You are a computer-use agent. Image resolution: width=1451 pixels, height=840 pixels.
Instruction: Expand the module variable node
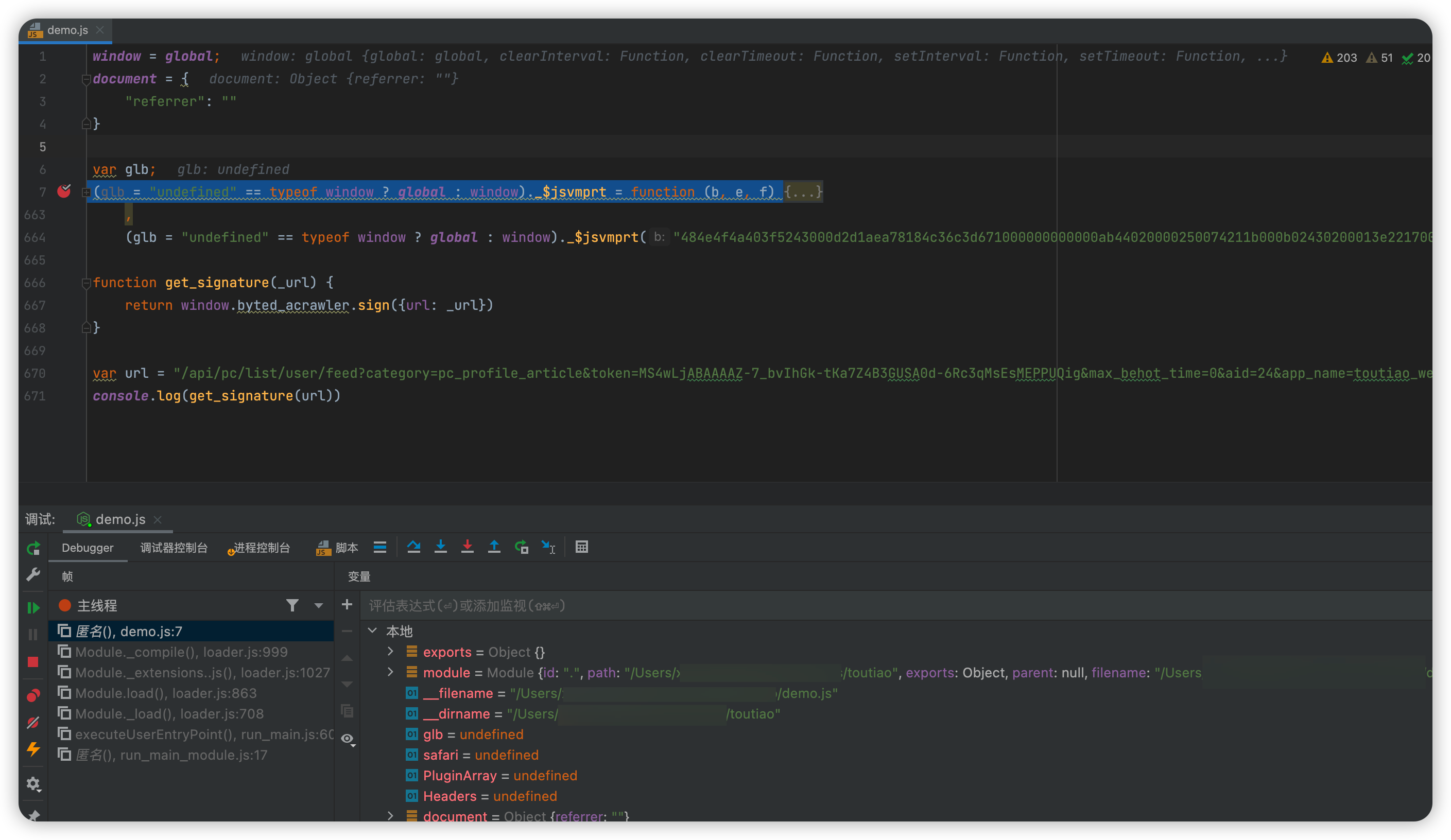tap(390, 672)
